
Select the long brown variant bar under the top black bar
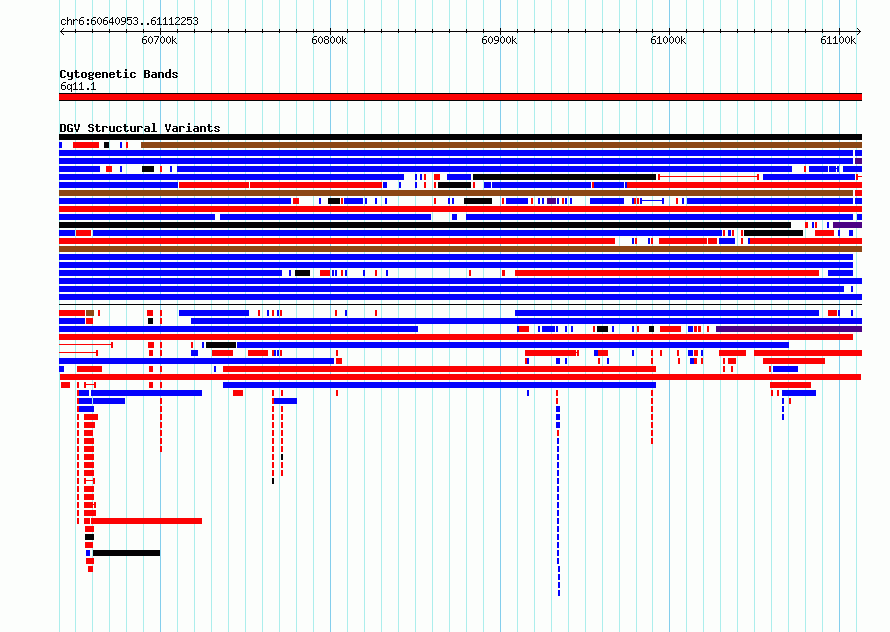point(501,145)
